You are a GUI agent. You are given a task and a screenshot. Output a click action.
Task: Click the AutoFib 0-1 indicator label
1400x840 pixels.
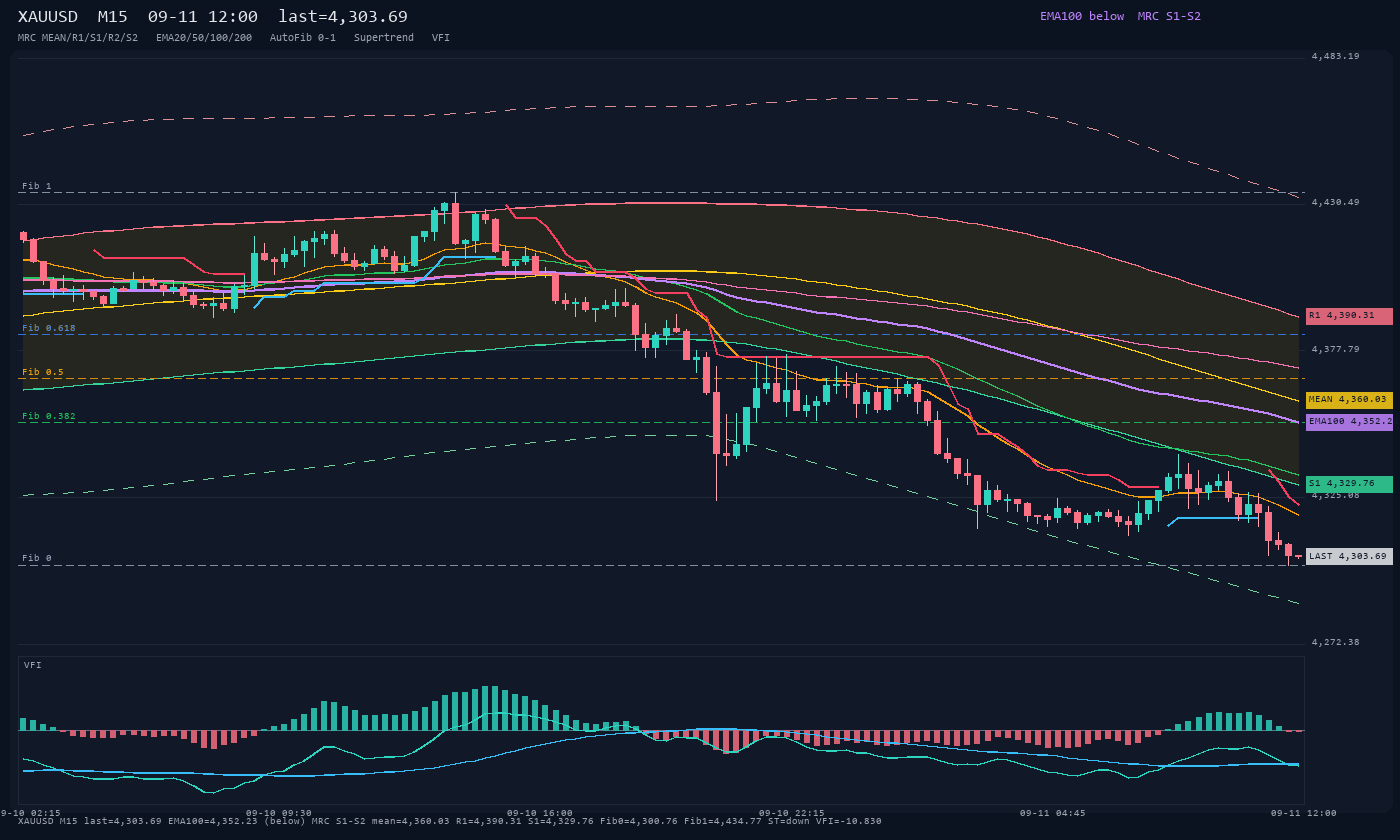303,38
